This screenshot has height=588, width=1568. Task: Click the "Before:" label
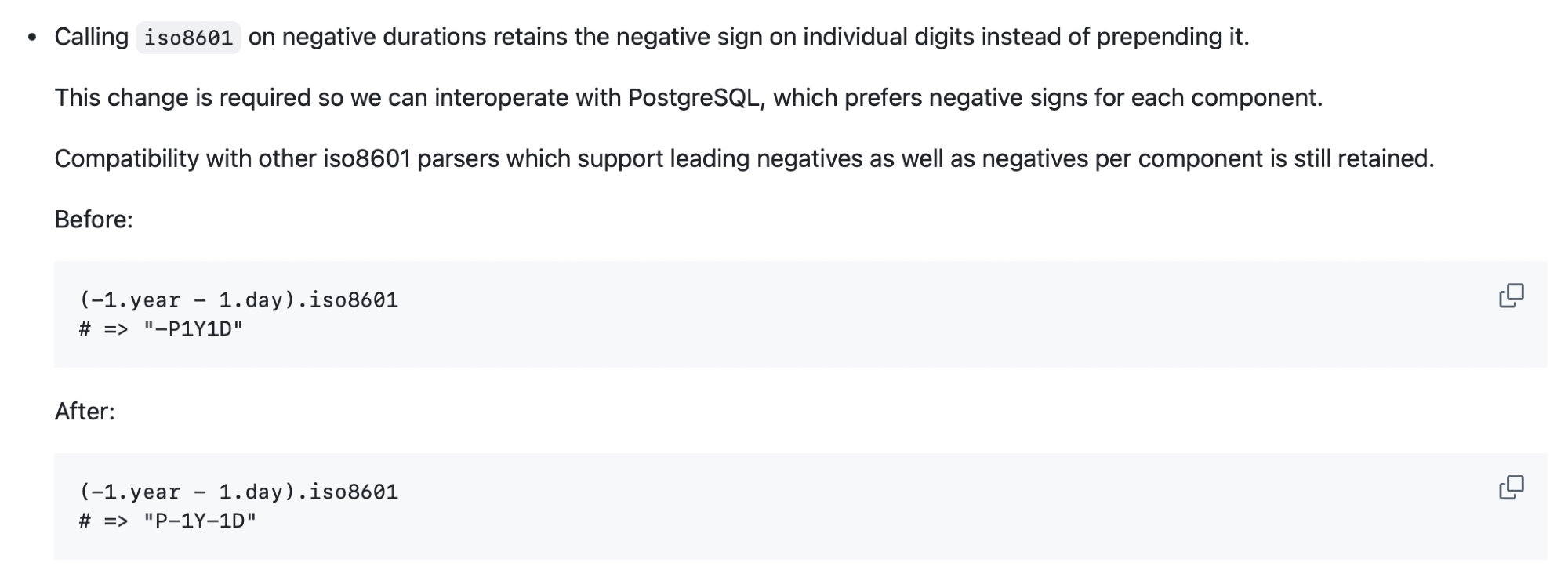(93, 220)
